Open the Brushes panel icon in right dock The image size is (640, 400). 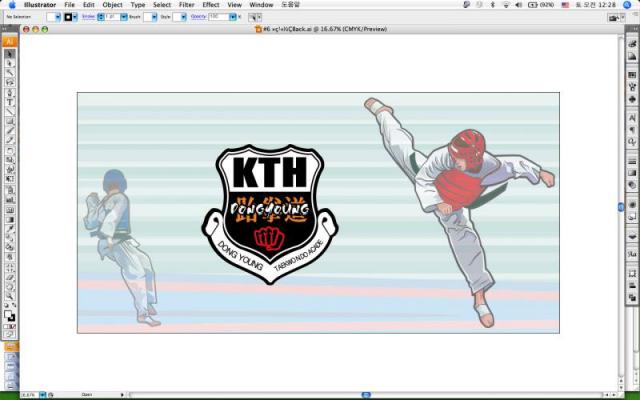pyautogui.click(x=632, y=87)
